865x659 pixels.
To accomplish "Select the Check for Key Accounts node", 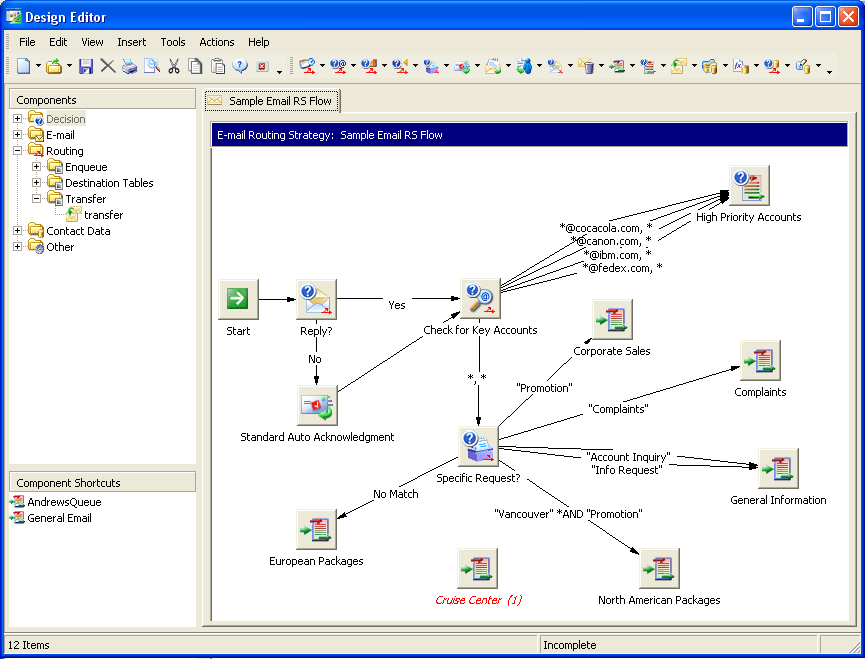I will [479, 298].
